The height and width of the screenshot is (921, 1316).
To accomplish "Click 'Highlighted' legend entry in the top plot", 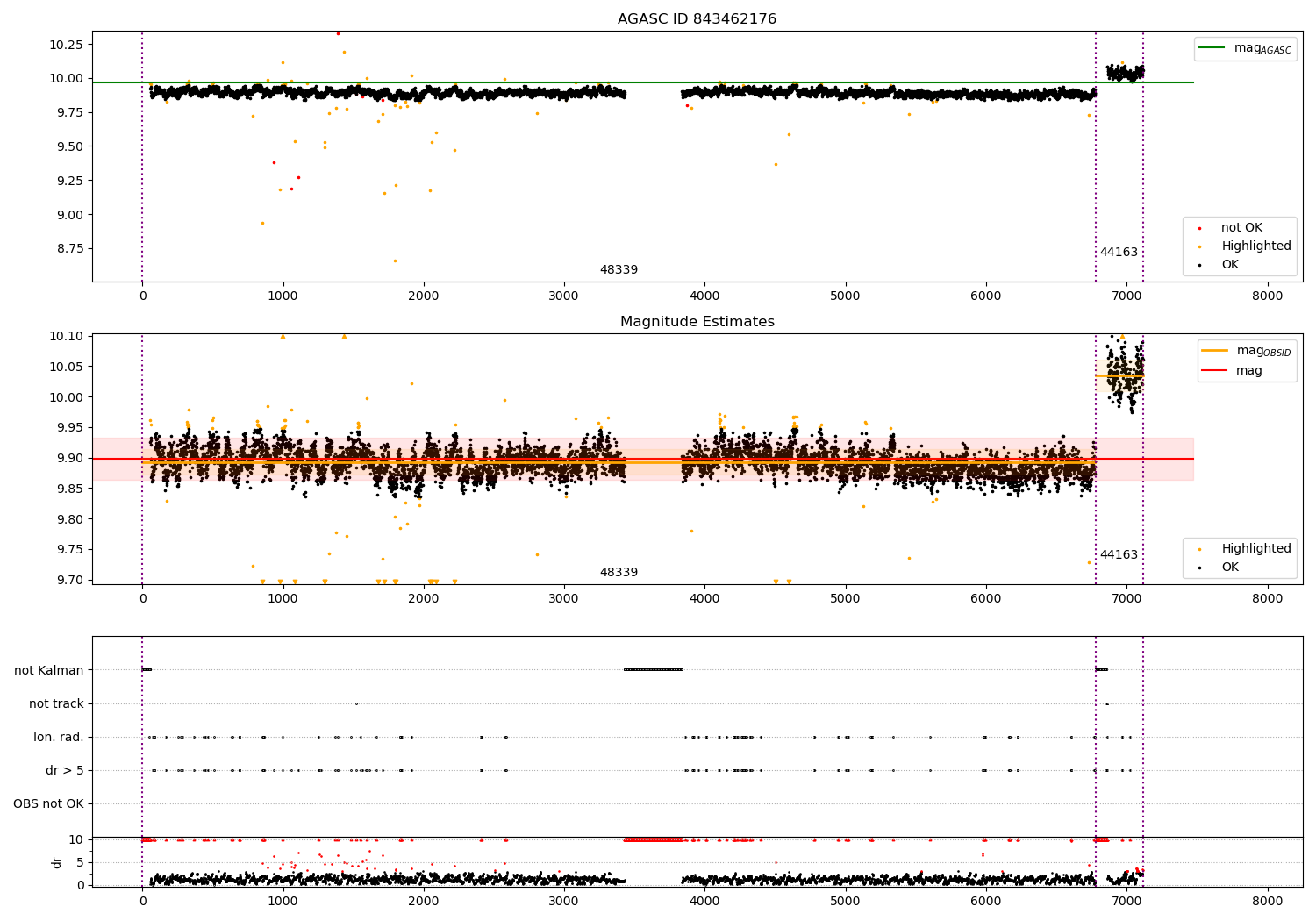I will (1256, 246).
